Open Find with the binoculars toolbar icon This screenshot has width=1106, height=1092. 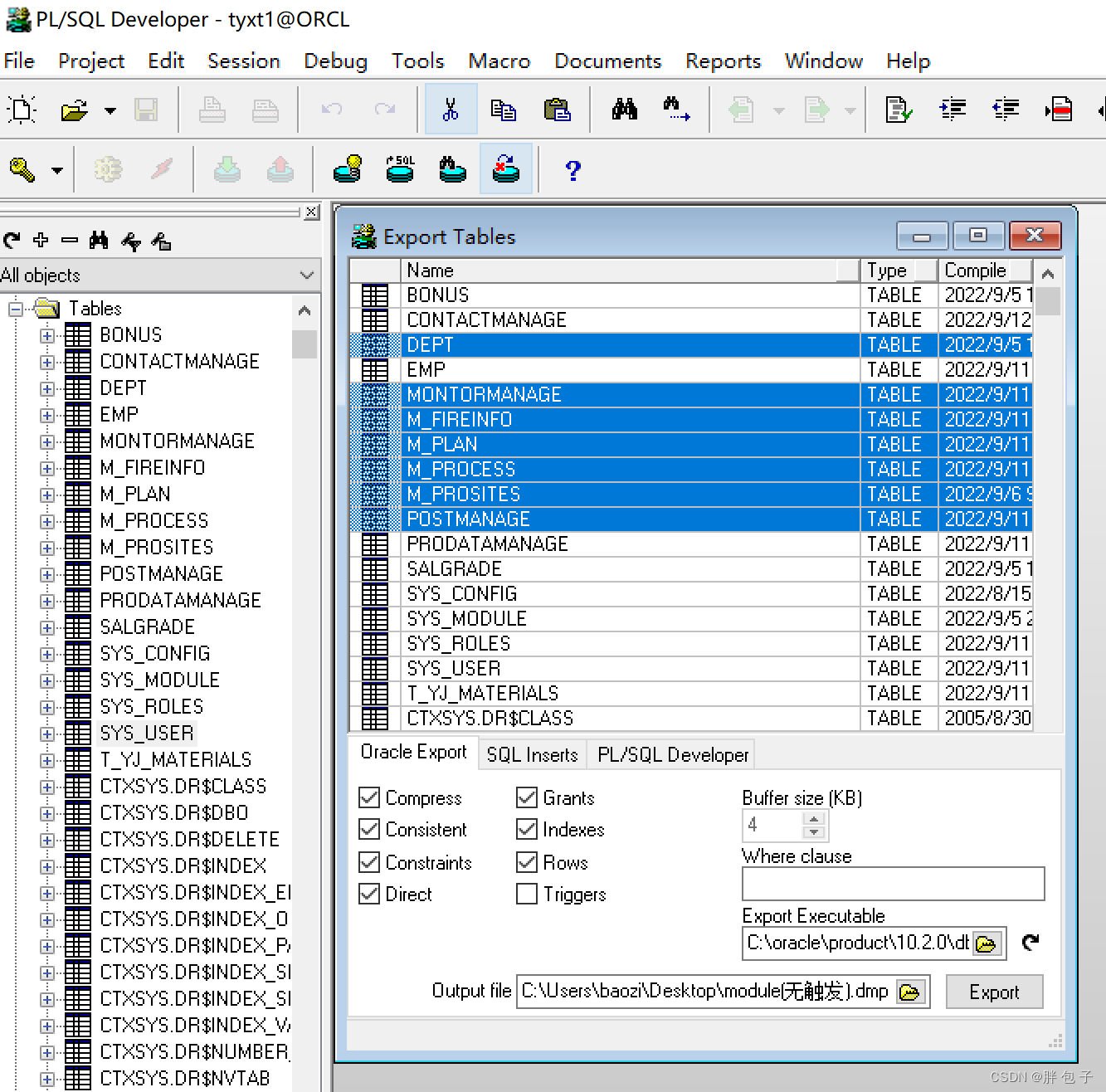[x=625, y=109]
